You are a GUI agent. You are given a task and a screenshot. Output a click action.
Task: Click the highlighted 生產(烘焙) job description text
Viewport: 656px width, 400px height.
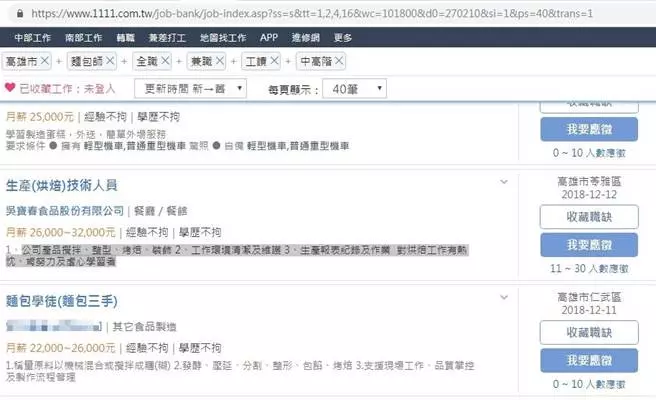point(237,256)
